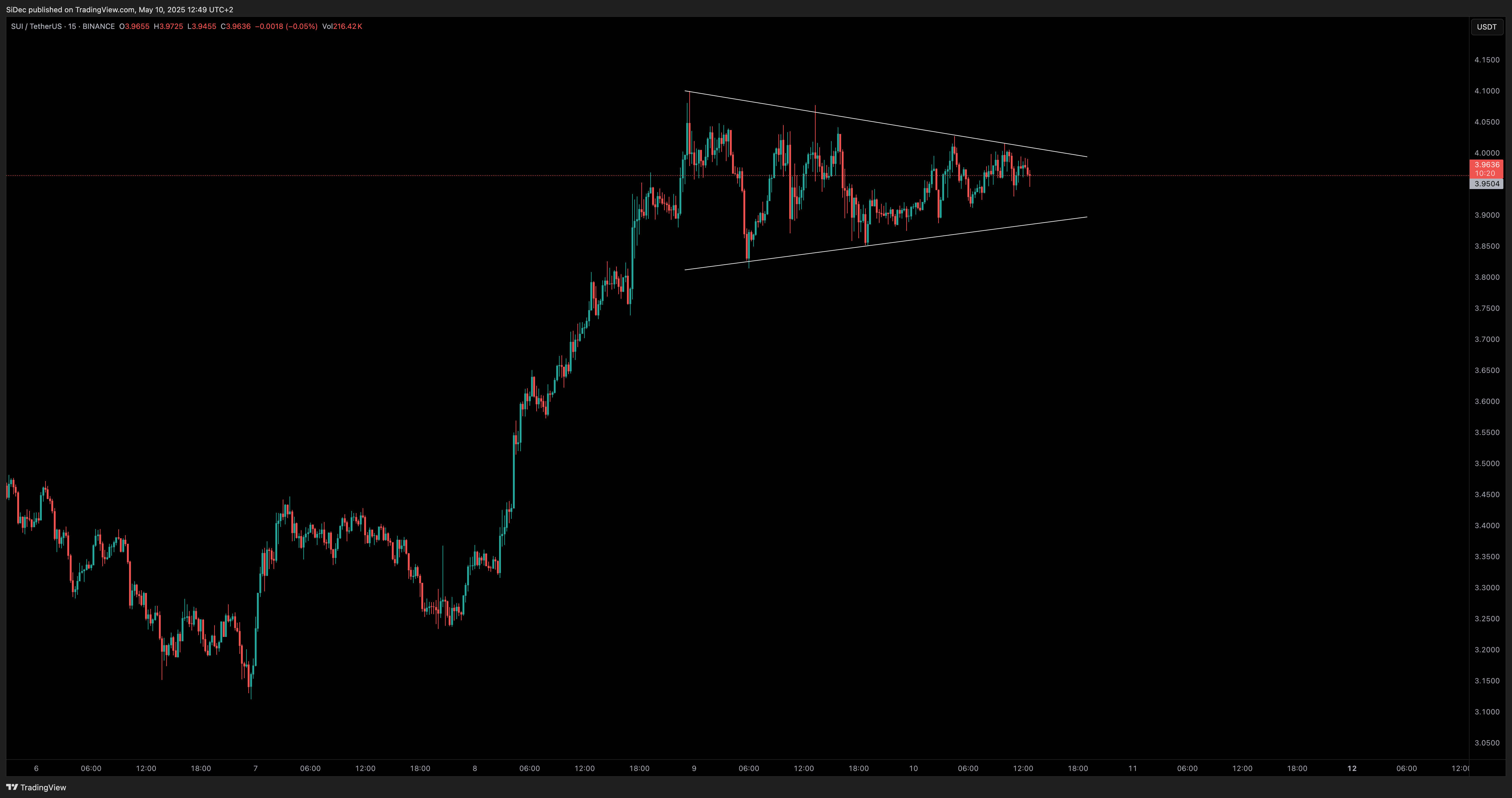The width and height of the screenshot is (1512, 798).
Task: Click the TradingView logo icon
Action: 12,788
